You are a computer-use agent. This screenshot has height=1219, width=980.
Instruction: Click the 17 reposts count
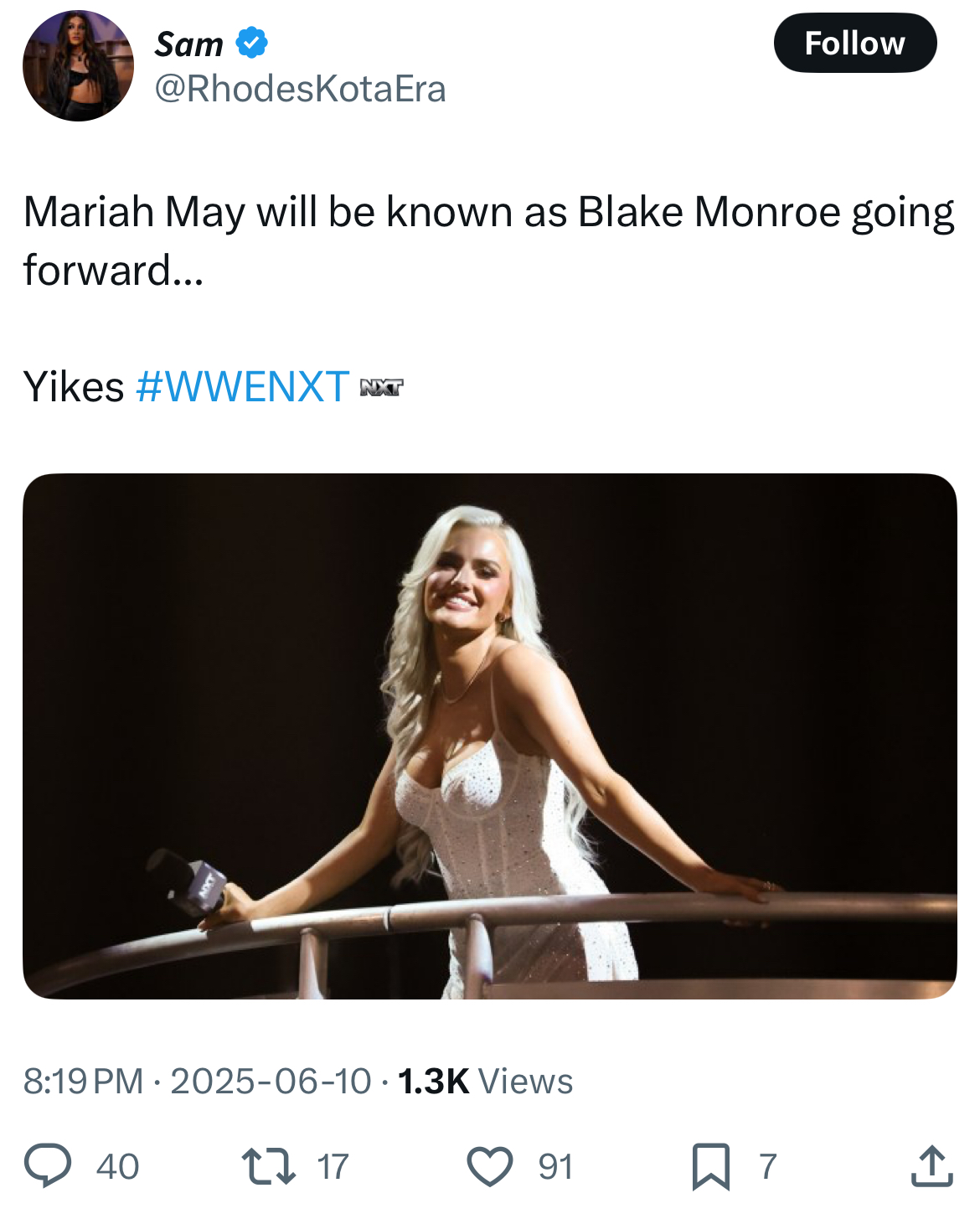point(333,1166)
